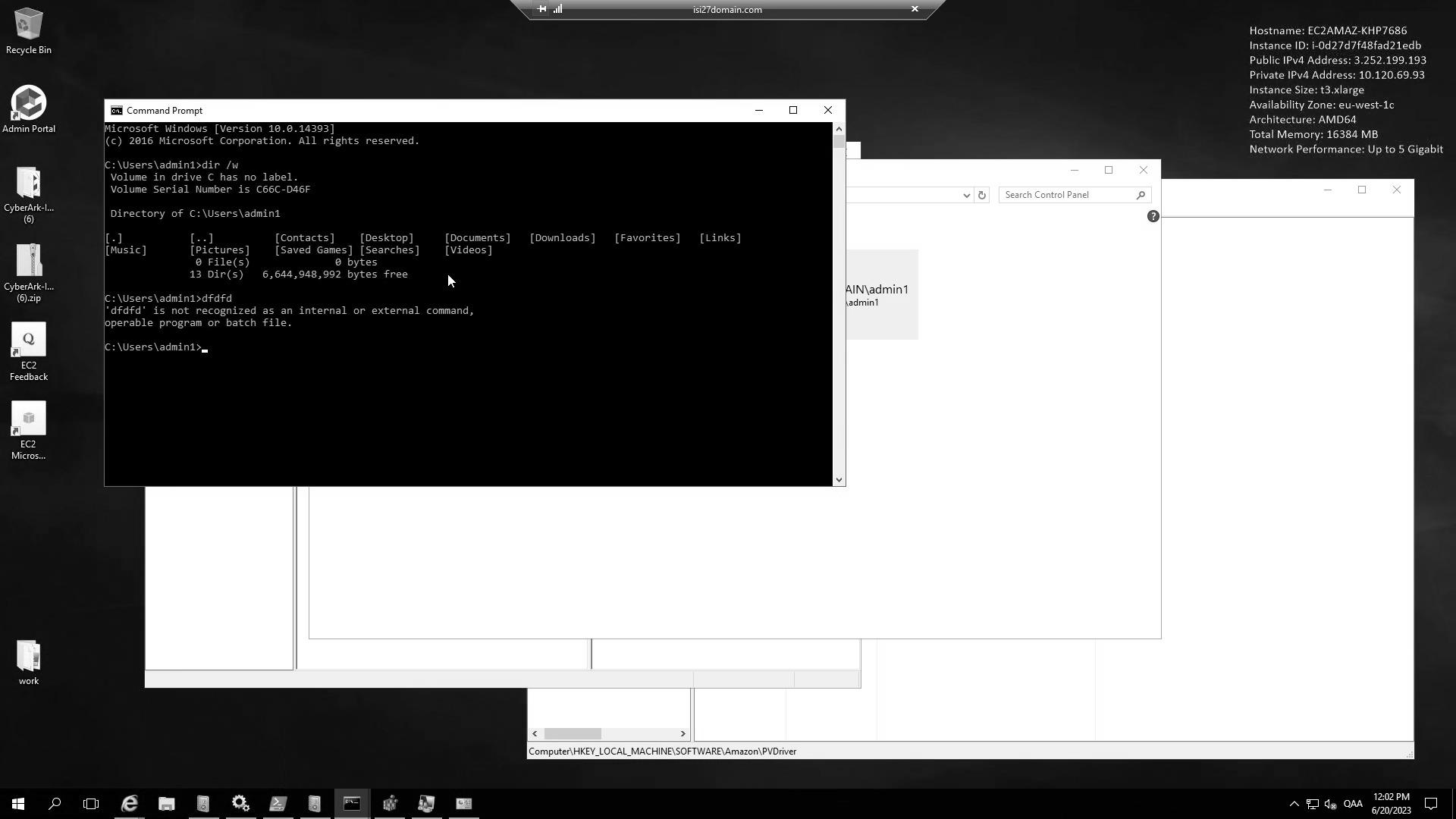This screenshot has width=1456, height=819.
Task: Close the Command Prompt window
Action: point(828,111)
